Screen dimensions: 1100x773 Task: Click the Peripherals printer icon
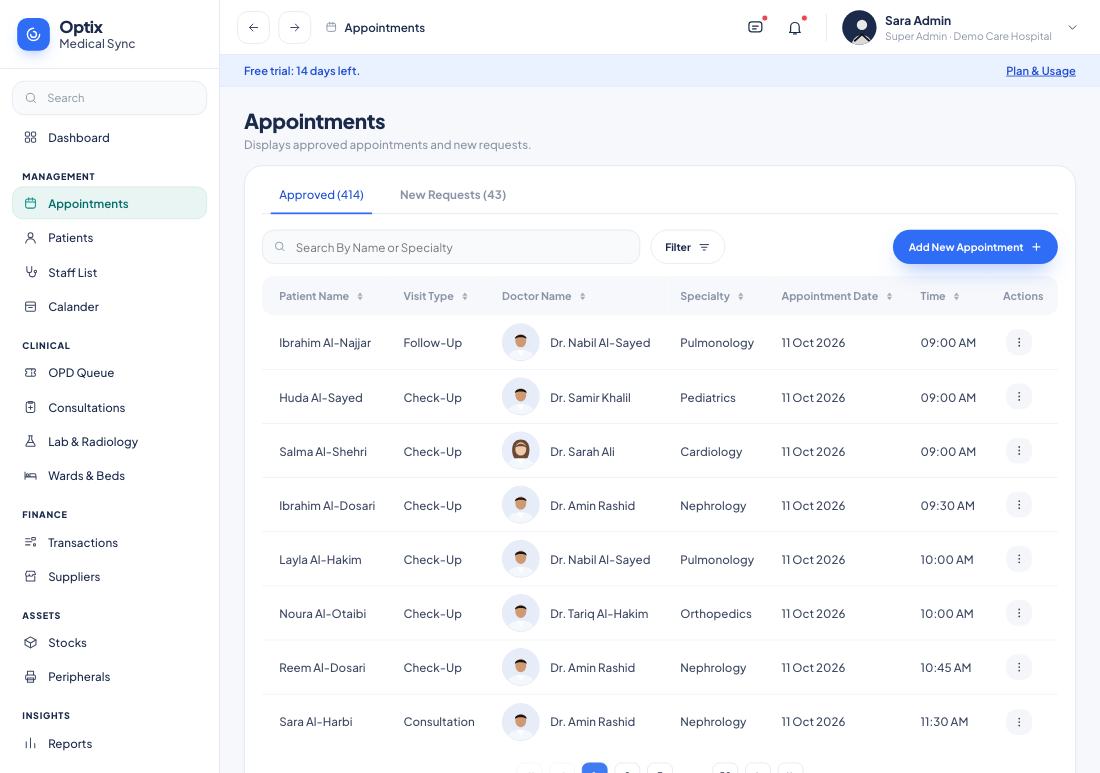tap(30, 677)
